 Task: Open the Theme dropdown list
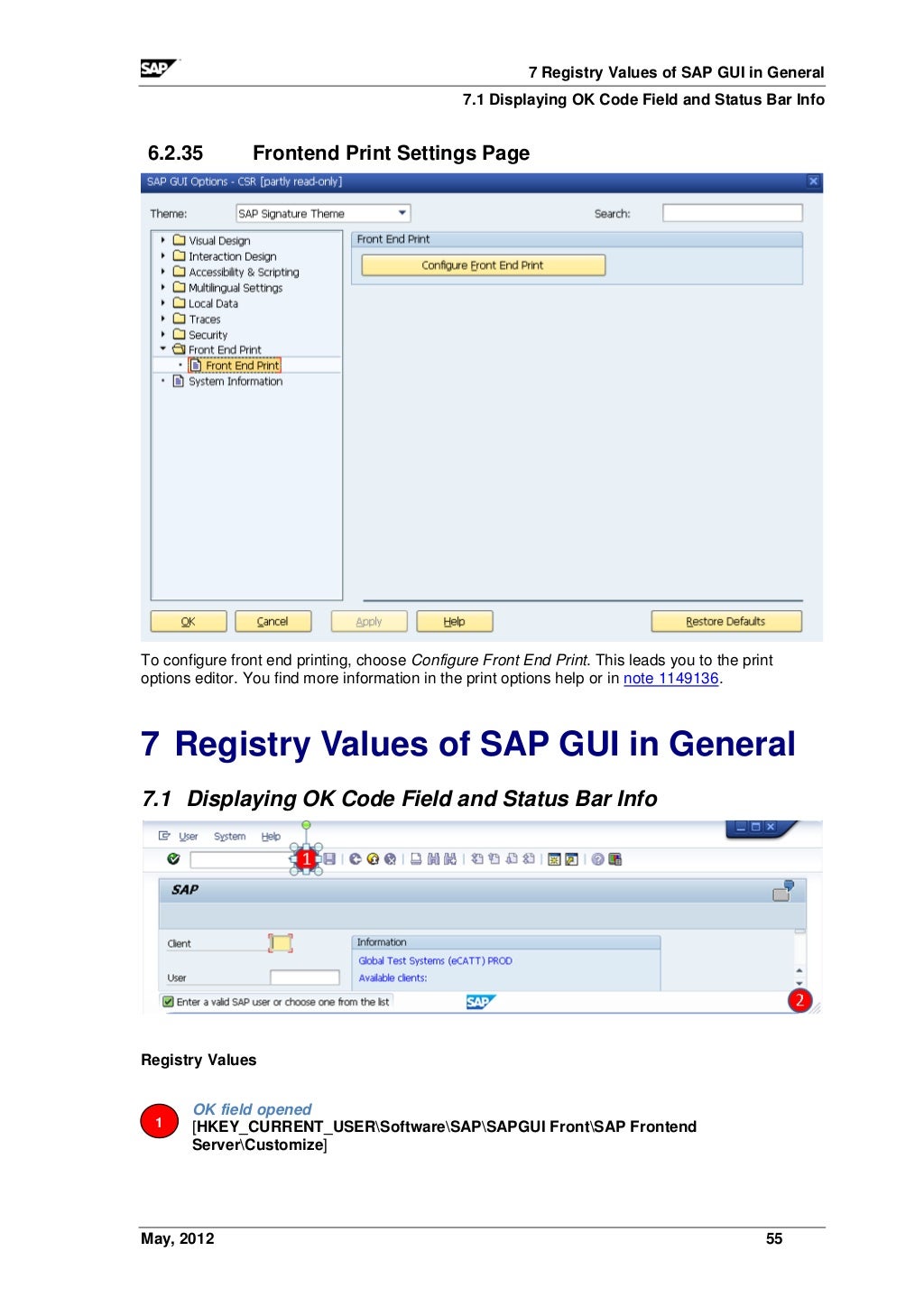tap(402, 213)
